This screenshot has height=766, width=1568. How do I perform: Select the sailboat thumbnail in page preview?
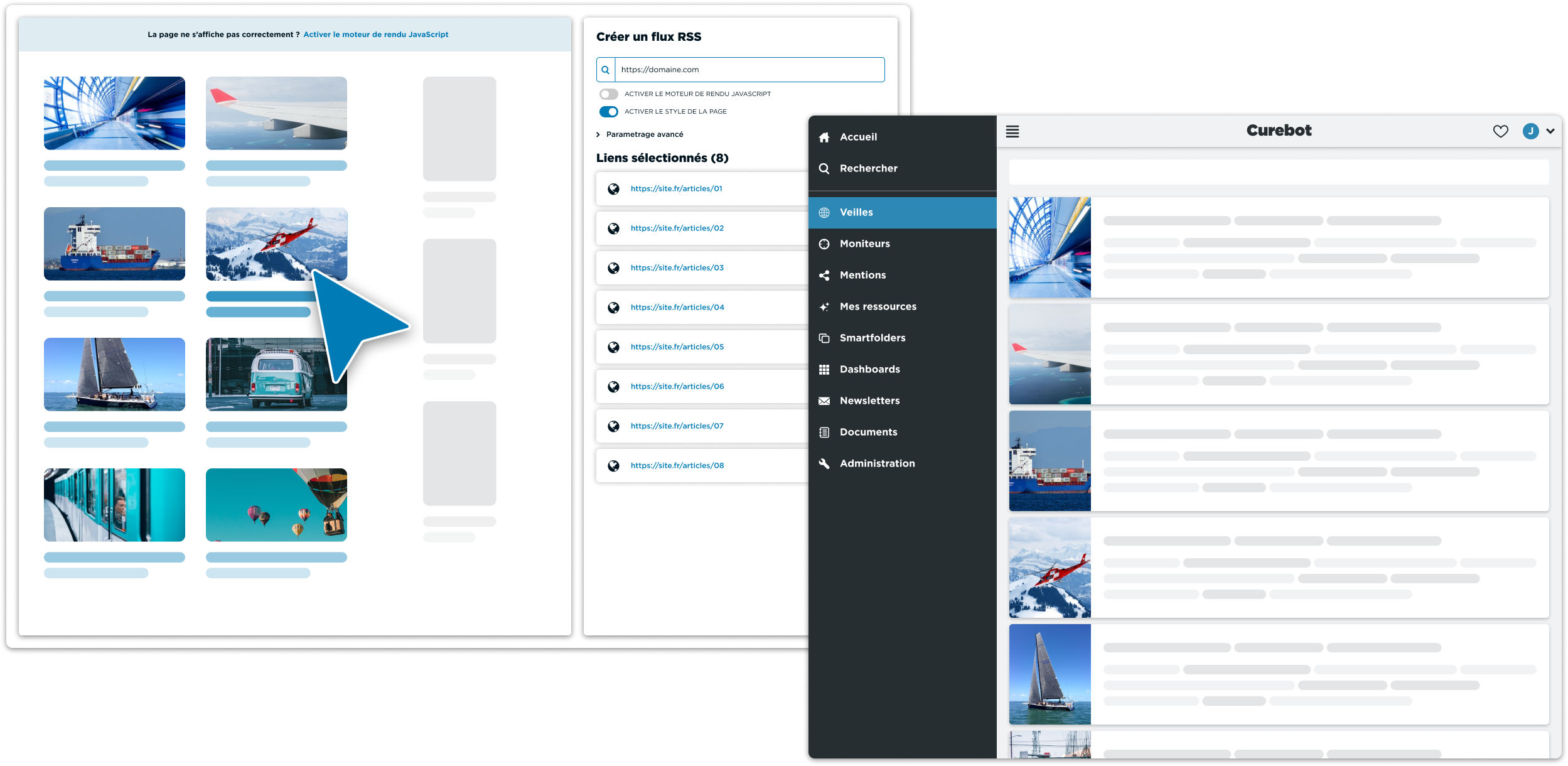coord(114,374)
